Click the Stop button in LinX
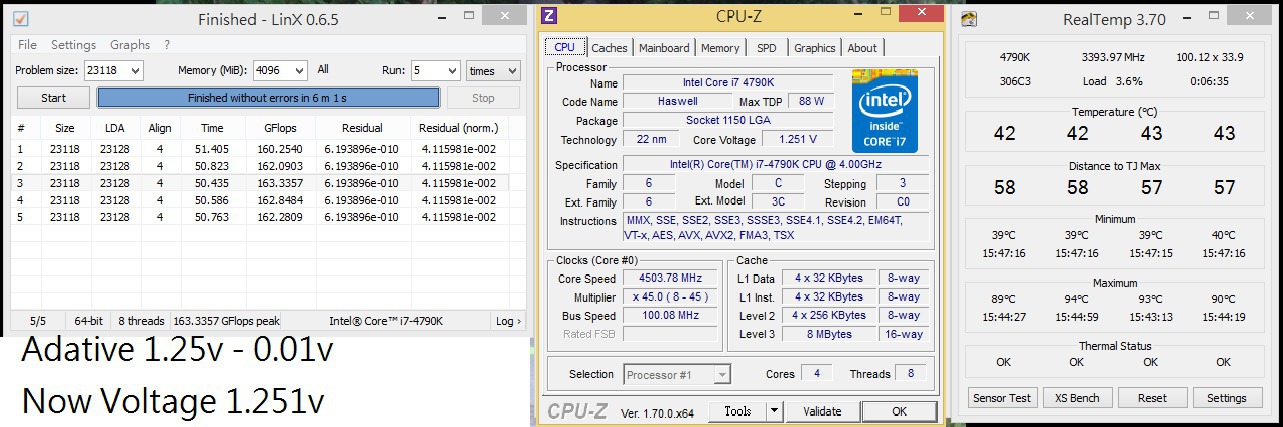This screenshot has width=1283, height=427. click(483, 98)
